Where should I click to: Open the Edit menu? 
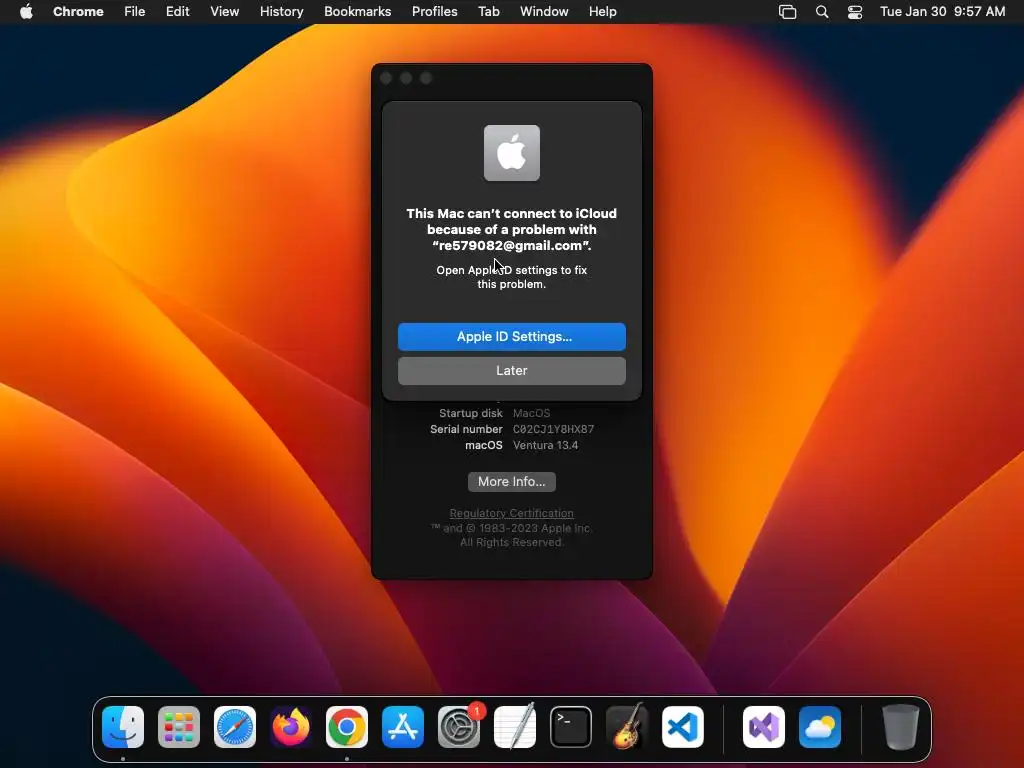click(x=177, y=12)
